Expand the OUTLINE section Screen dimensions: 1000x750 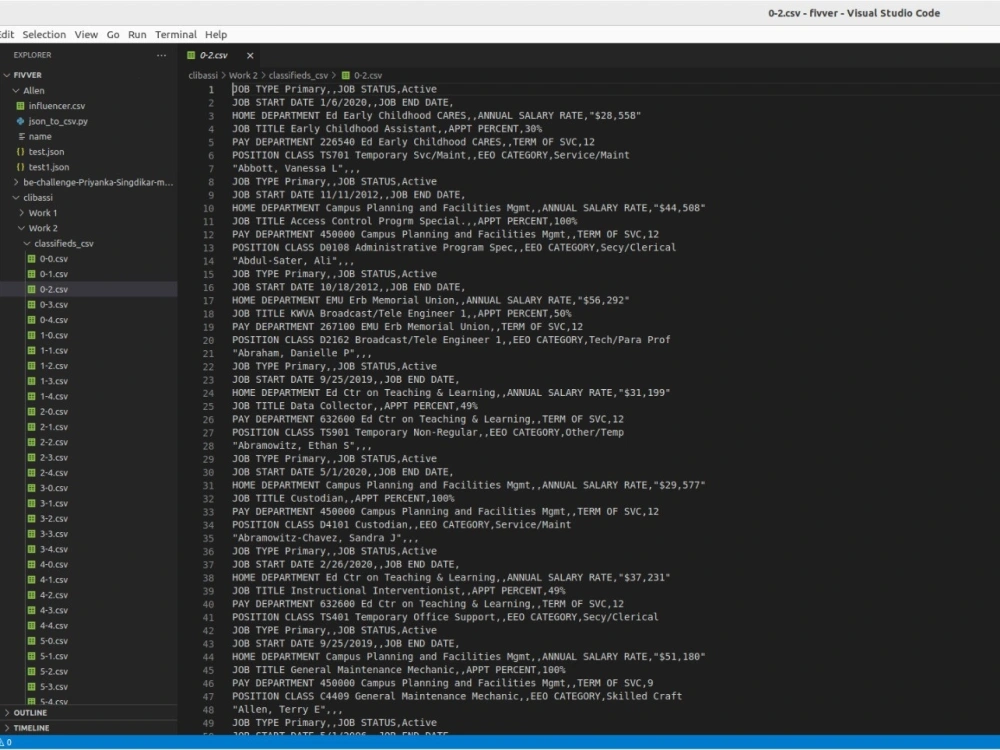tap(7, 713)
